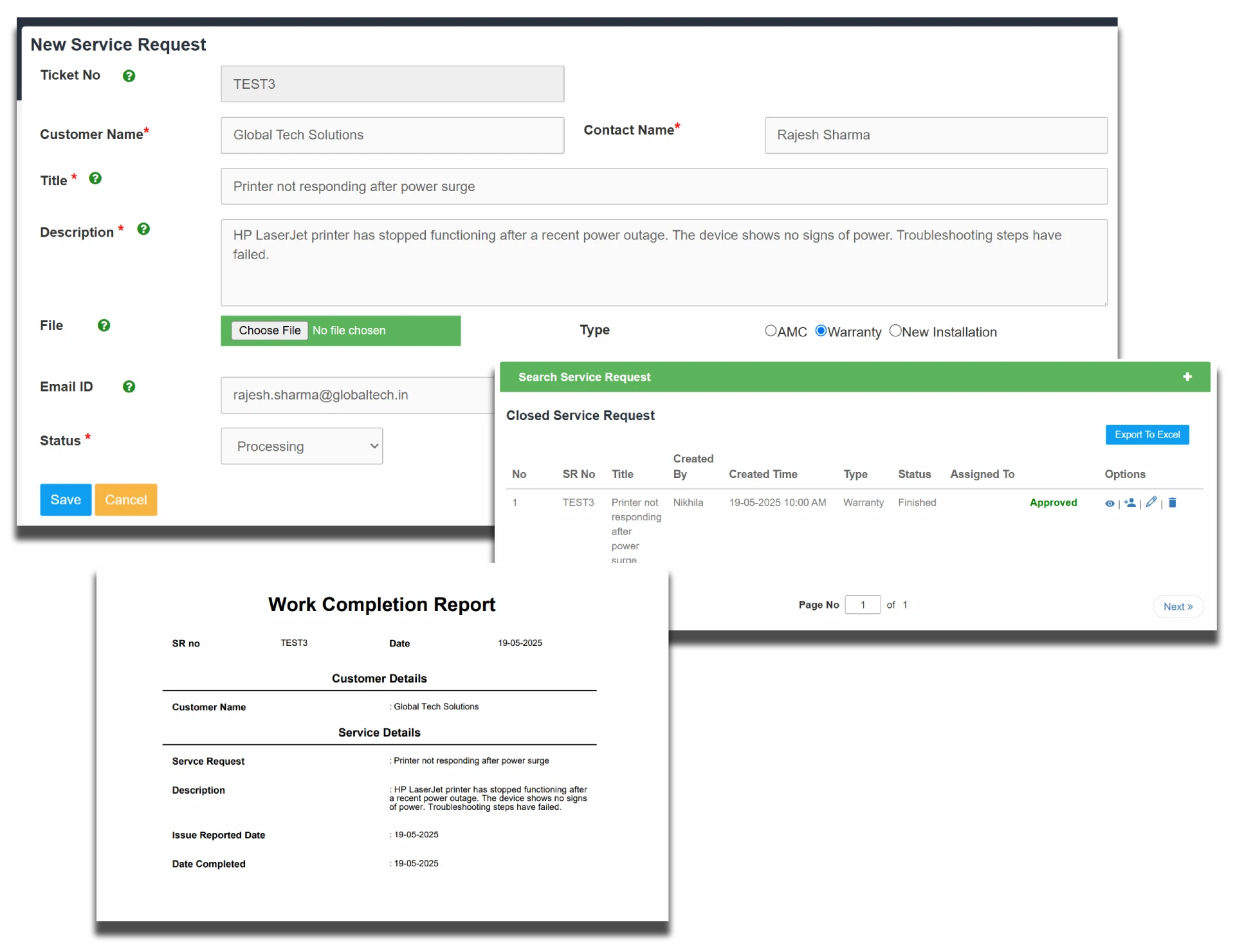Click the Next pagination link

click(1178, 607)
